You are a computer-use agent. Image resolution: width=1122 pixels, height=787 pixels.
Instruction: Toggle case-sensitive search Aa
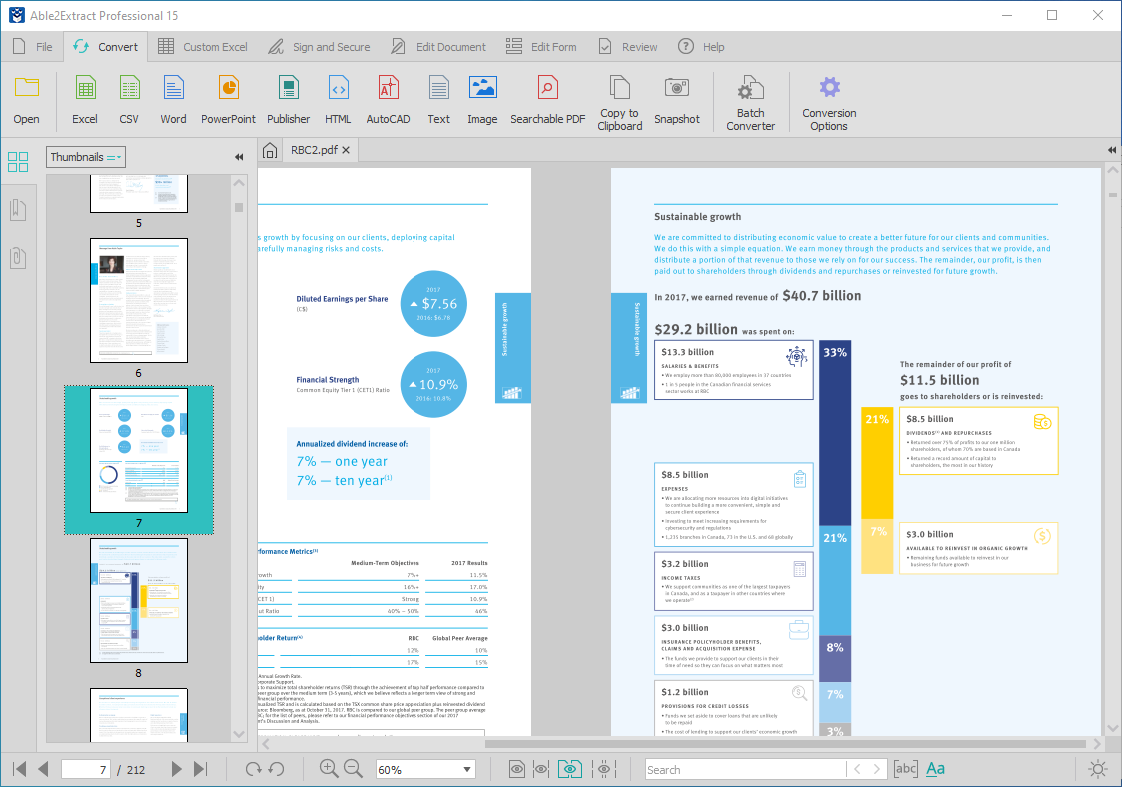[935, 769]
